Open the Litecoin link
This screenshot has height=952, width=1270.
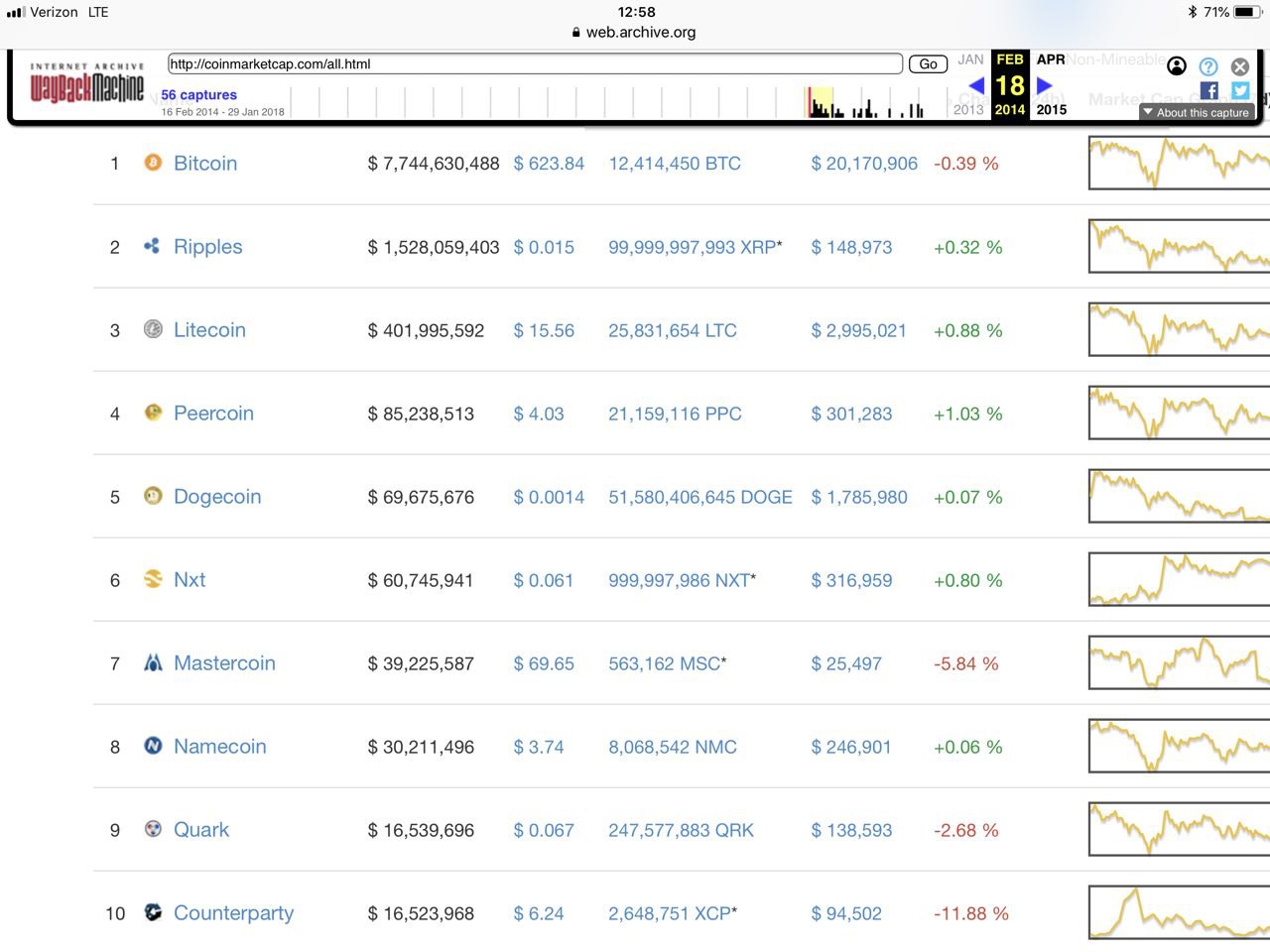click(x=209, y=330)
